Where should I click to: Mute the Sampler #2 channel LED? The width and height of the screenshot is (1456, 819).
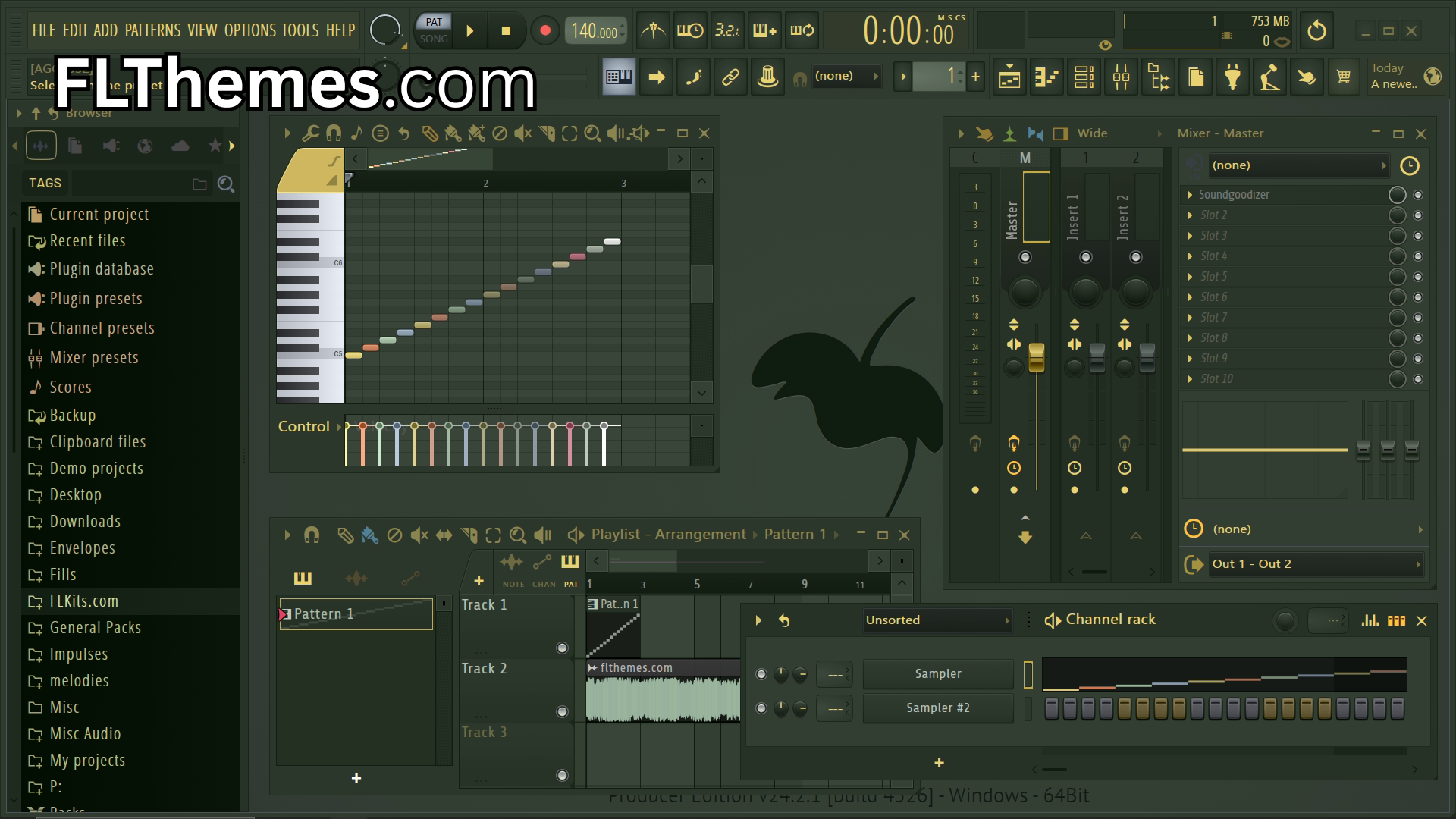[761, 708]
